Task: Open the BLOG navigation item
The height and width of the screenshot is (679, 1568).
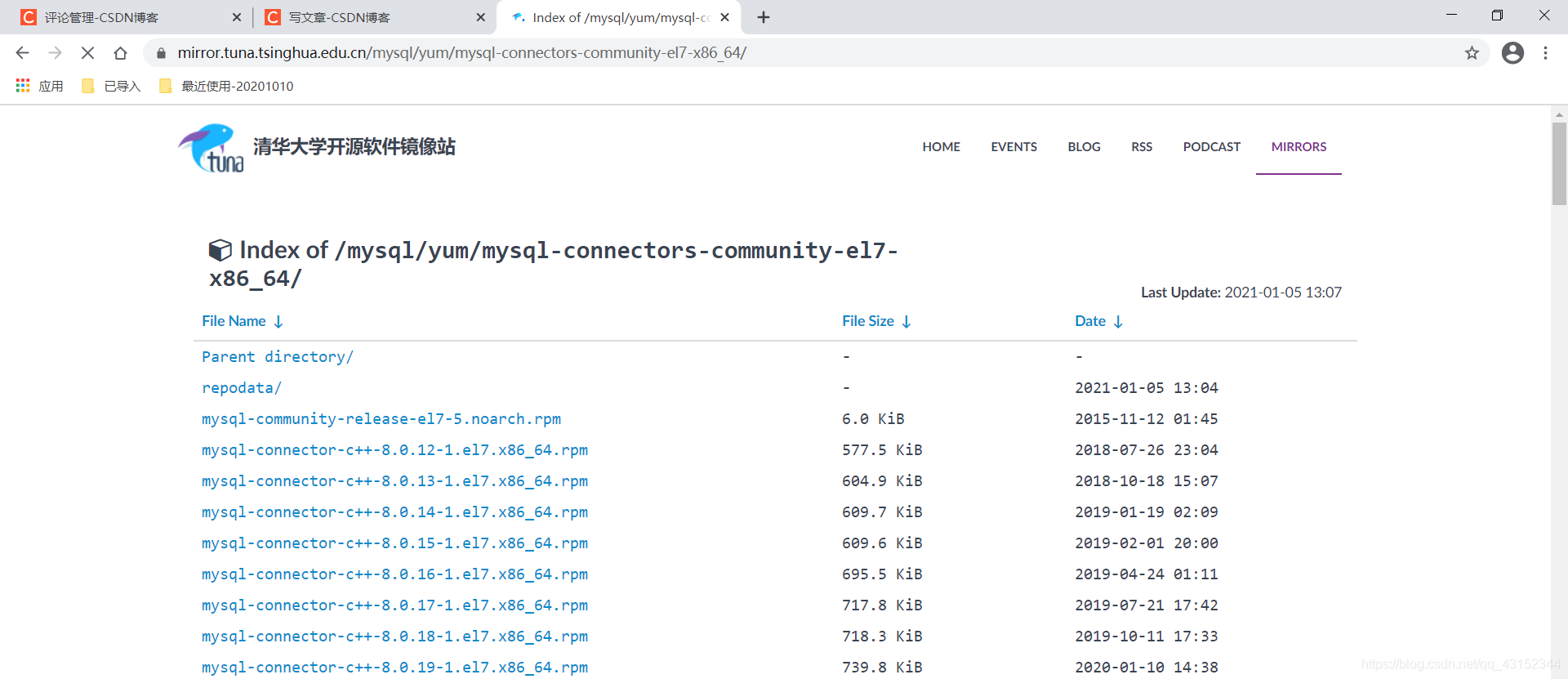Action: click(1084, 147)
